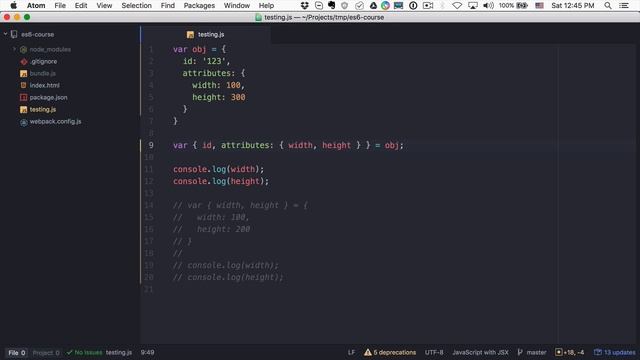The height and width of the screenshot is (360, 640).
Task: Open the Selection menu
Action: [136, 5]
